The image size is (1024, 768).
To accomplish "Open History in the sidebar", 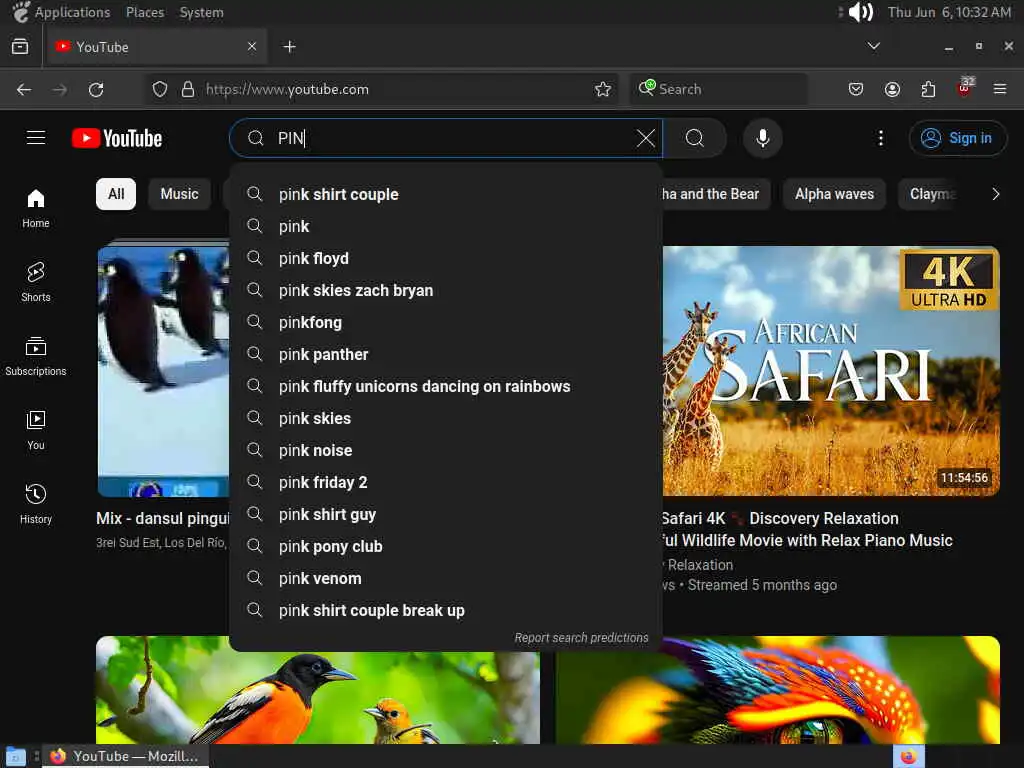I will [x=36, y=504].
